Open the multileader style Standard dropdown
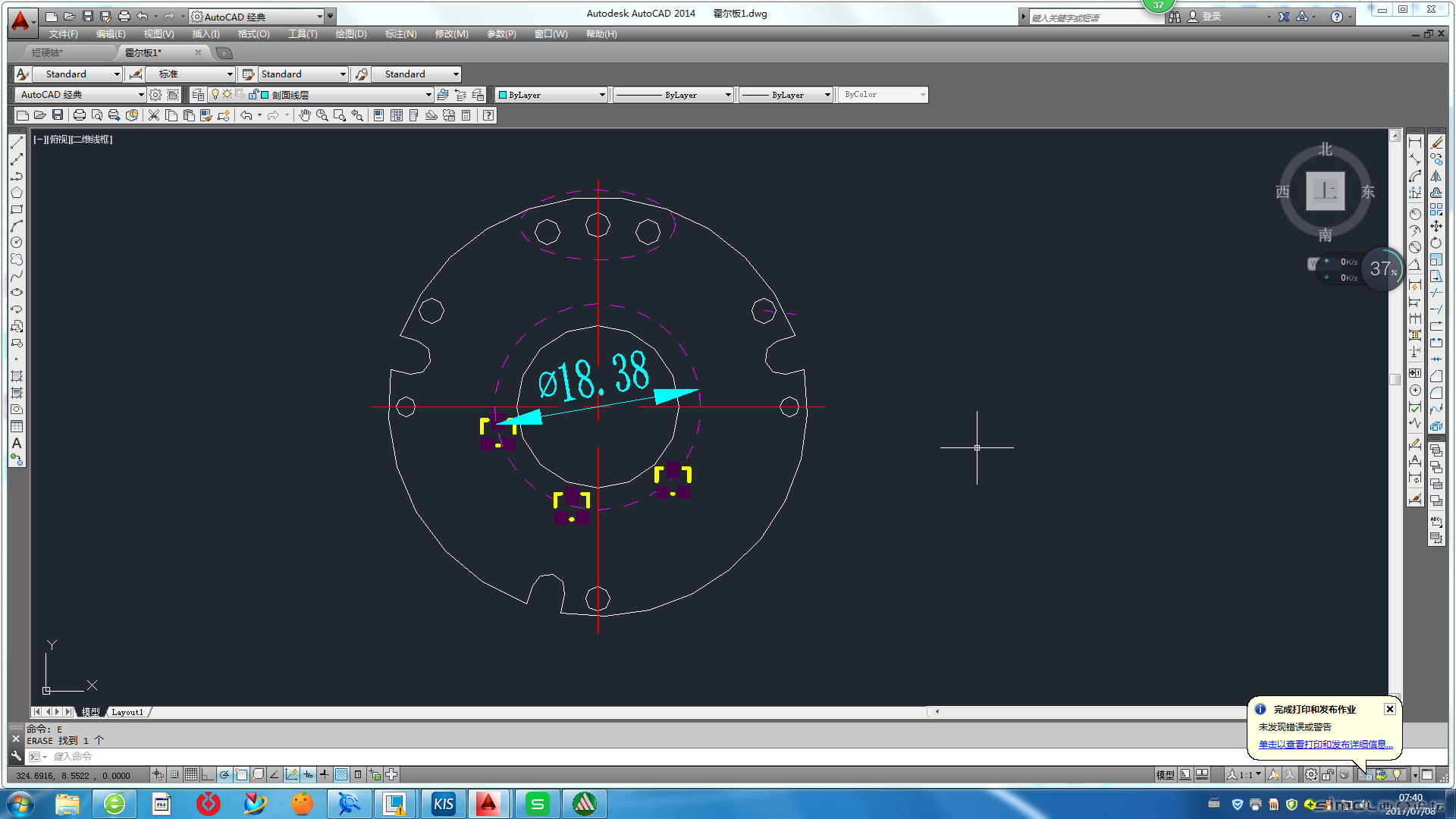The height and width of the screenshot is (819, 1456). point(416,74)
